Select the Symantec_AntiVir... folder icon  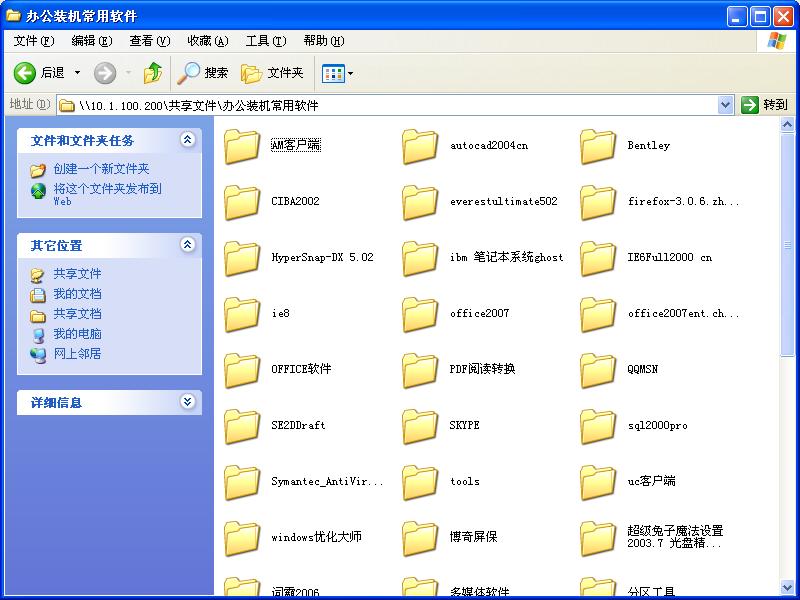[x=242, y=483]
